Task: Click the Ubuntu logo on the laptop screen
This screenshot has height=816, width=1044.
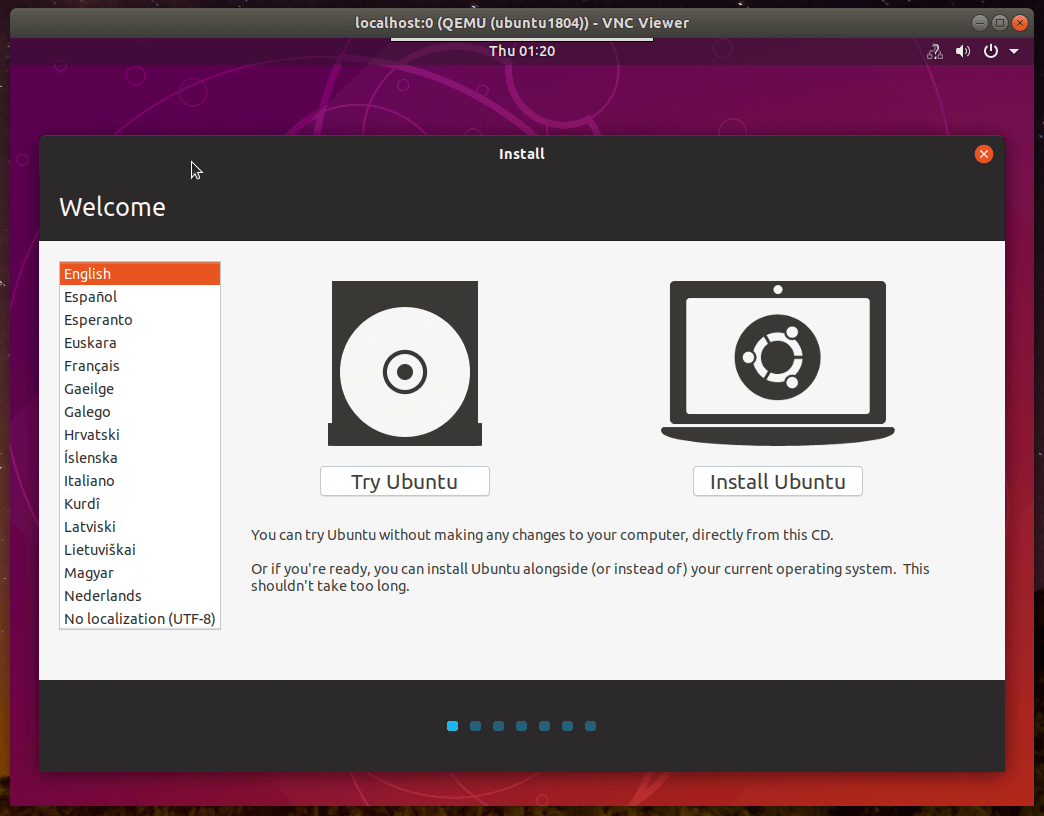Action: [x=777, y=358]
